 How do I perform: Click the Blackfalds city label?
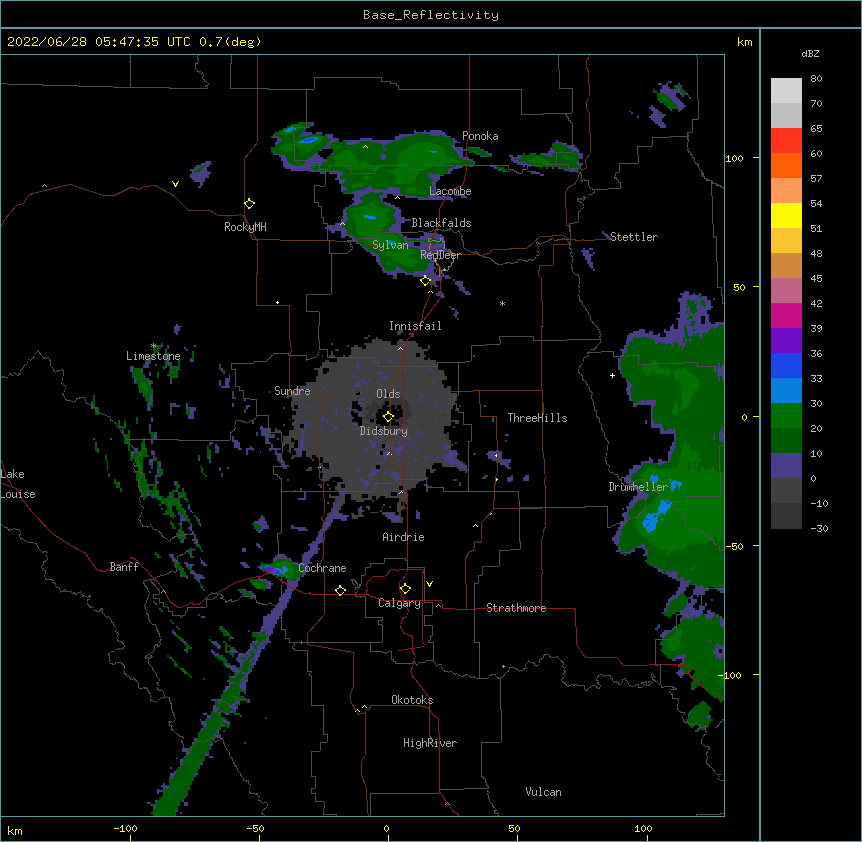tap(441, 223)
